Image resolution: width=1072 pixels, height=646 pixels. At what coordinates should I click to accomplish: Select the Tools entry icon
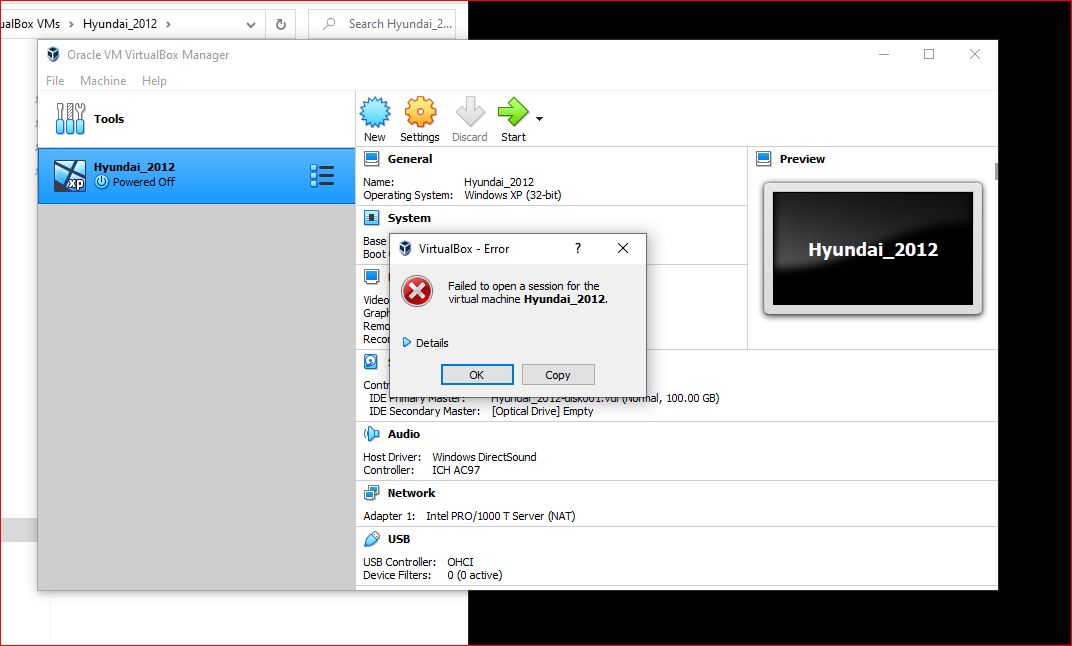[70, 119]
